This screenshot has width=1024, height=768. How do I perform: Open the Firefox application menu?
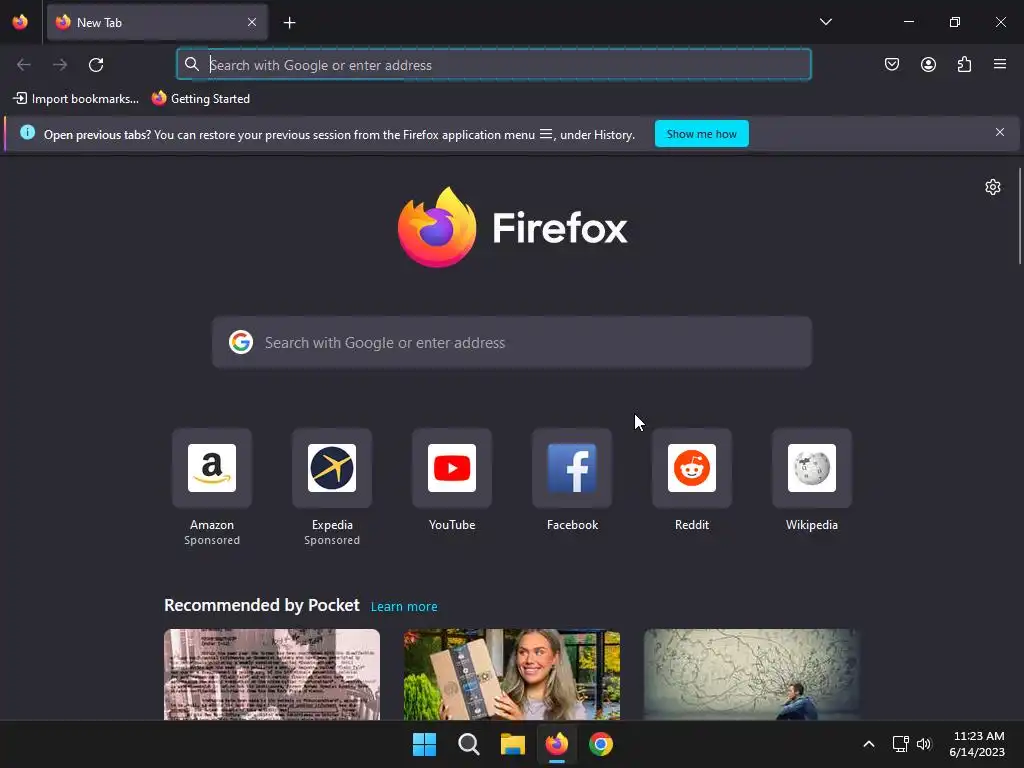click(1000, 64)
